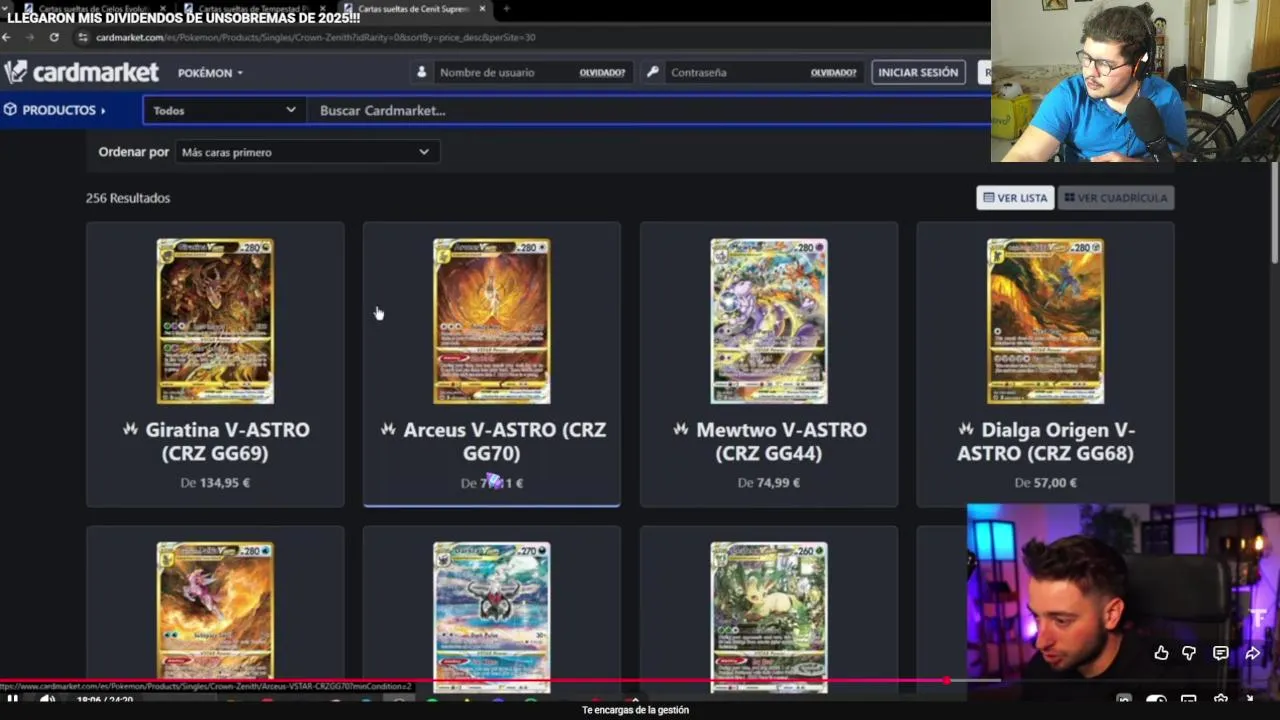Viewport: 1280px width, 720px height.
Task: Click the price De 74,99 €
Action: click(768, 482)
